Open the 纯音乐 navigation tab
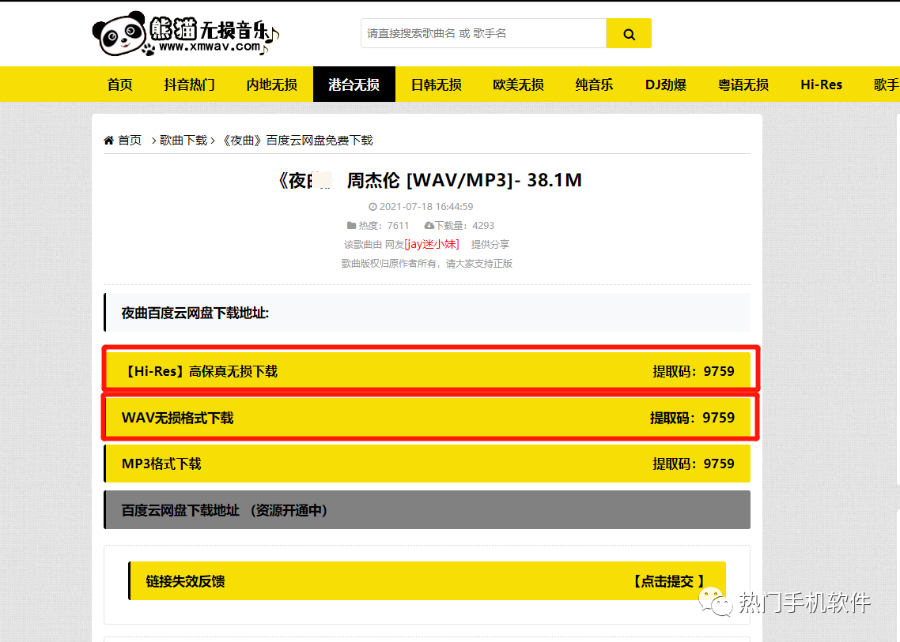This screenshot has width=900, height=642. [594, 85]
